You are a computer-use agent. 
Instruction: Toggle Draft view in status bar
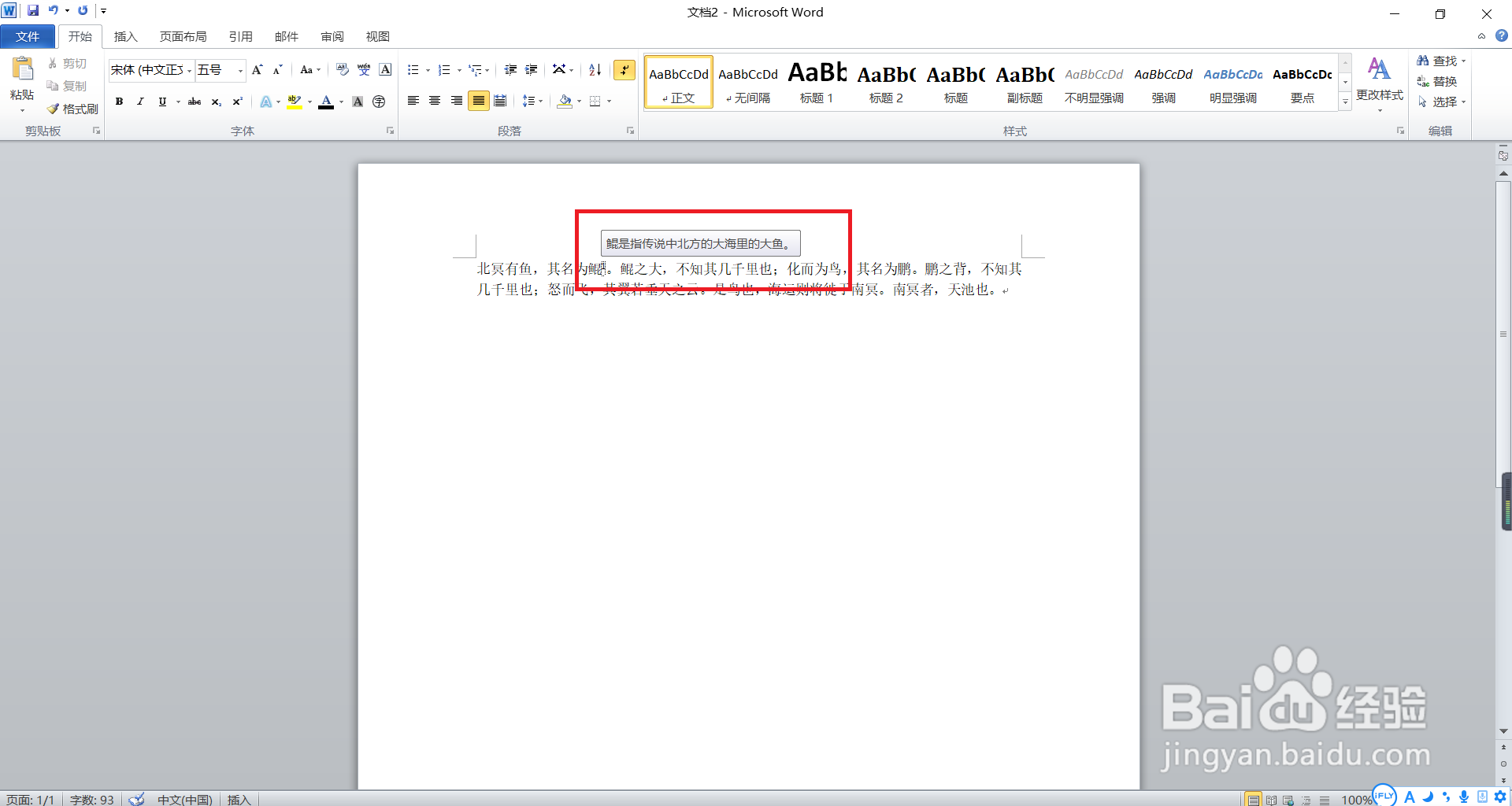point(1325,800)
